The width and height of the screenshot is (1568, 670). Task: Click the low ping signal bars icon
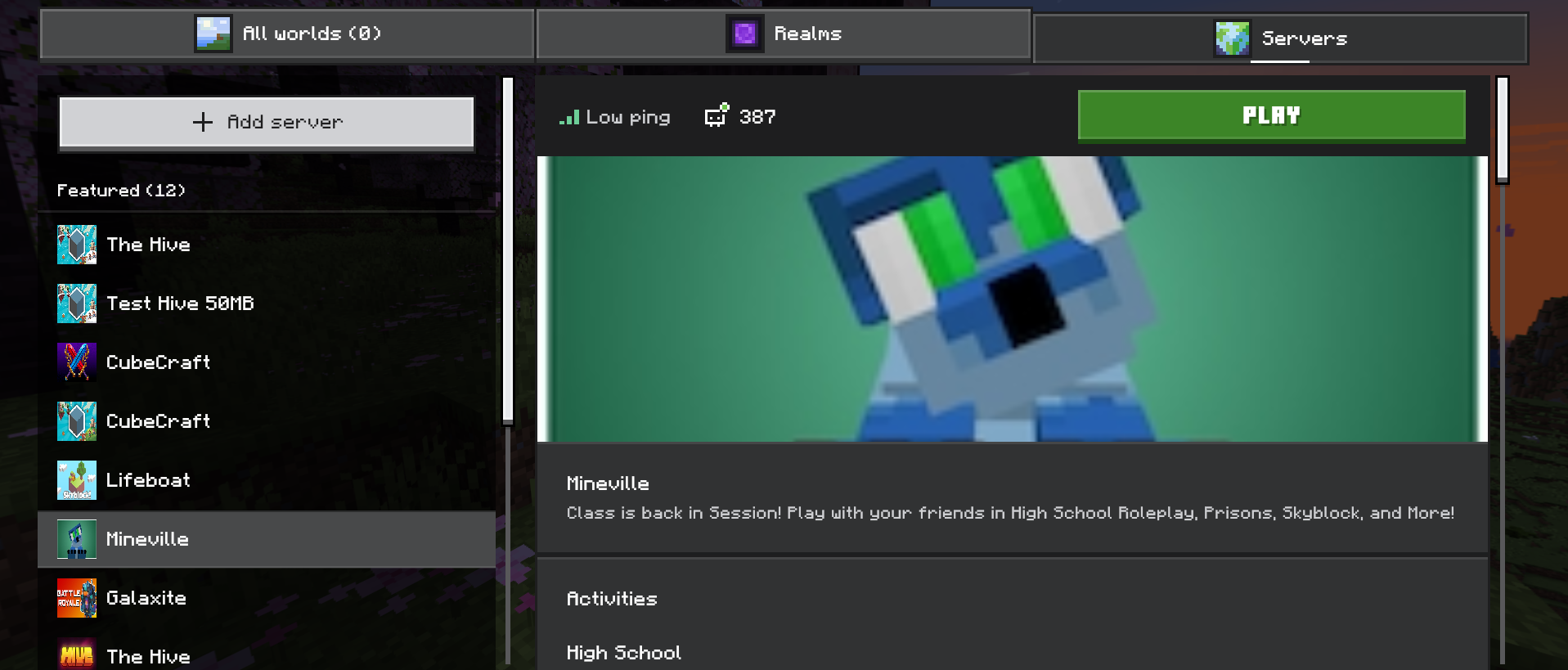tap(569, 117)
